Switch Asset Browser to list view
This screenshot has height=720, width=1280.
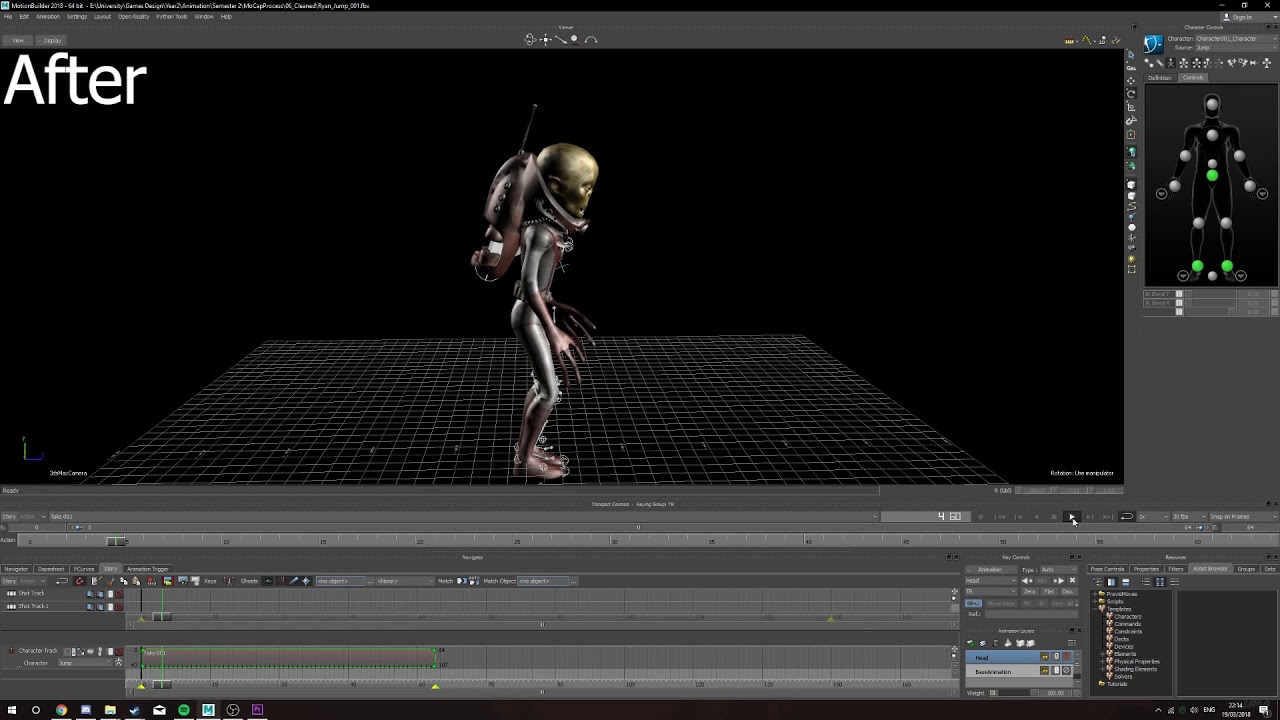[1145, 582]
